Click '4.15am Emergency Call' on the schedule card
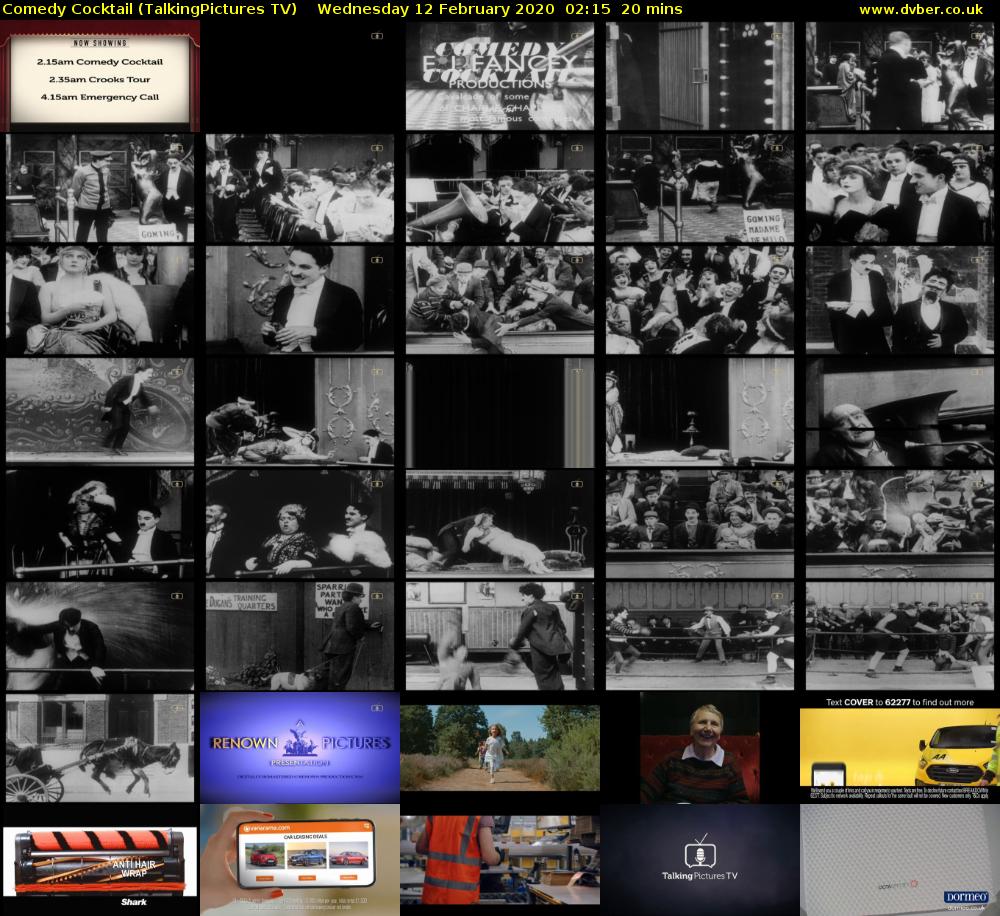 pos(99,97)
